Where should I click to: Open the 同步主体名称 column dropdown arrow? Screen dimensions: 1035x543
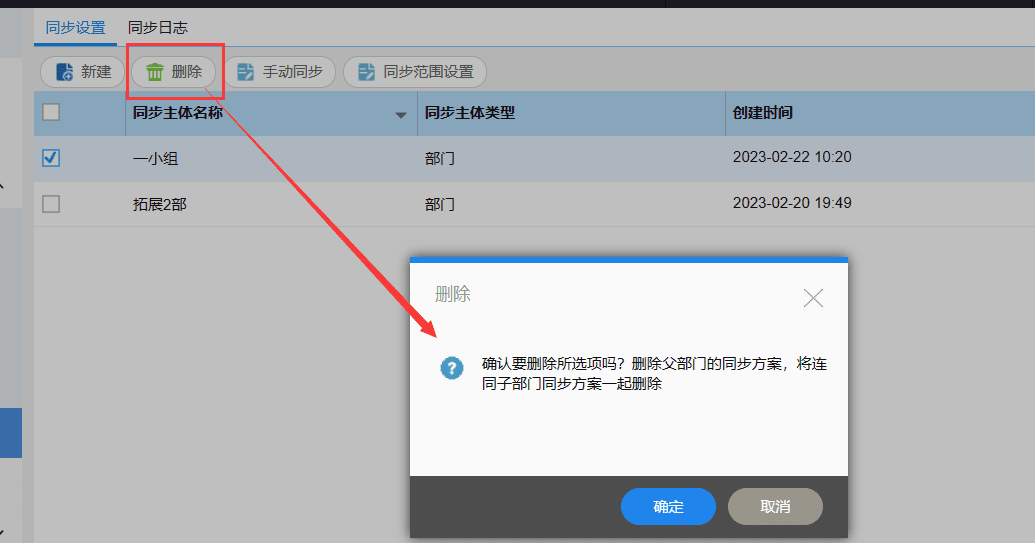[401, 115]
